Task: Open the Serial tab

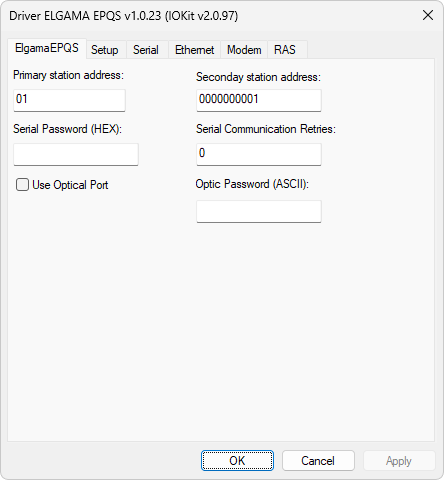Action: 146,50
